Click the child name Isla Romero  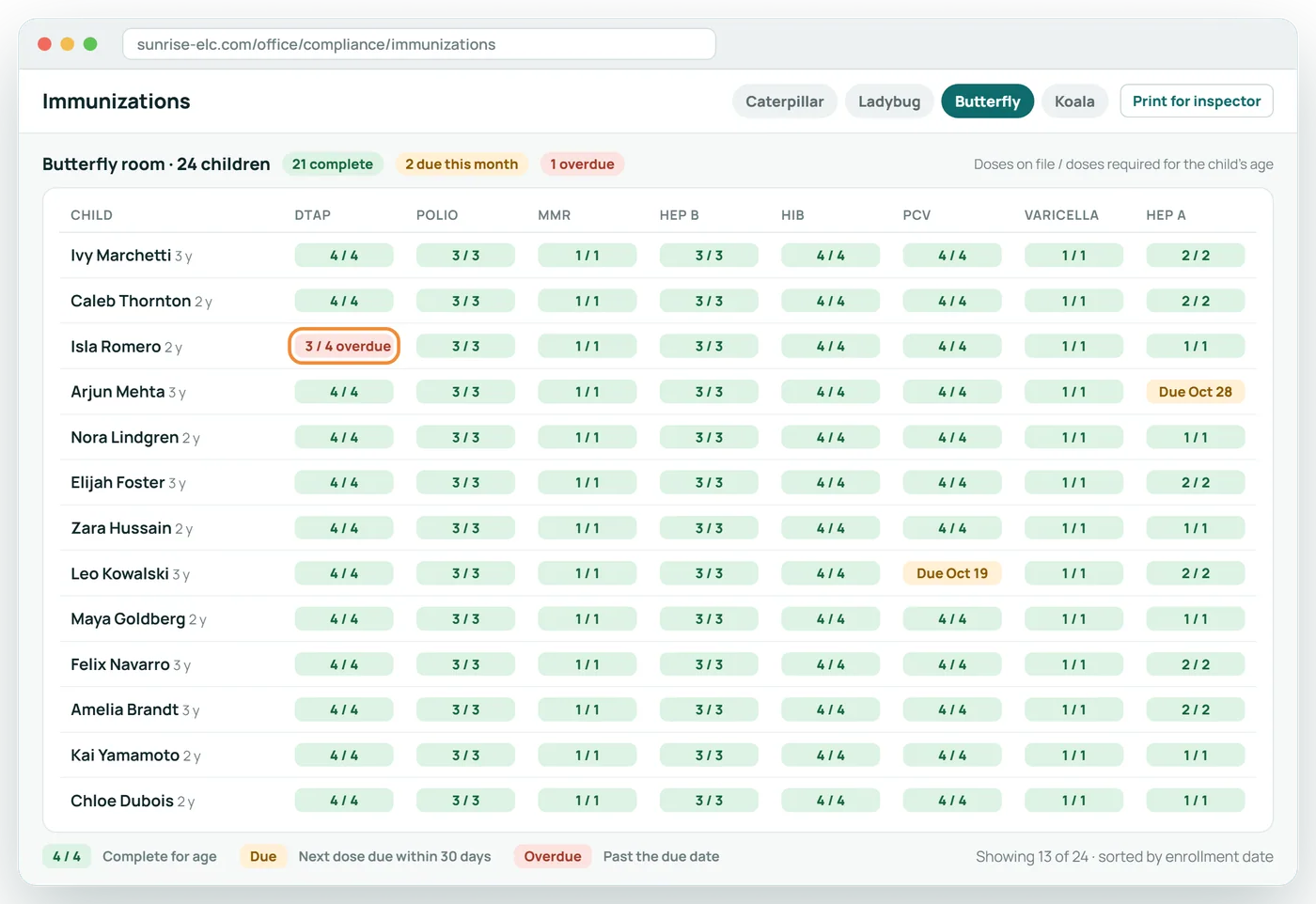116,347
